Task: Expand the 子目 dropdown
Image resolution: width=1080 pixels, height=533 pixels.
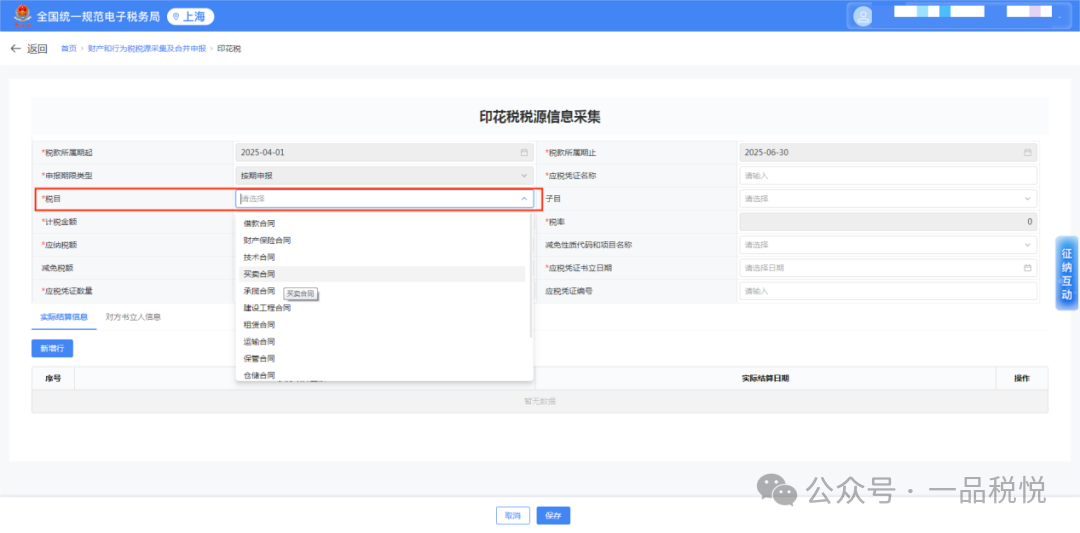Action: point(1027,199)
